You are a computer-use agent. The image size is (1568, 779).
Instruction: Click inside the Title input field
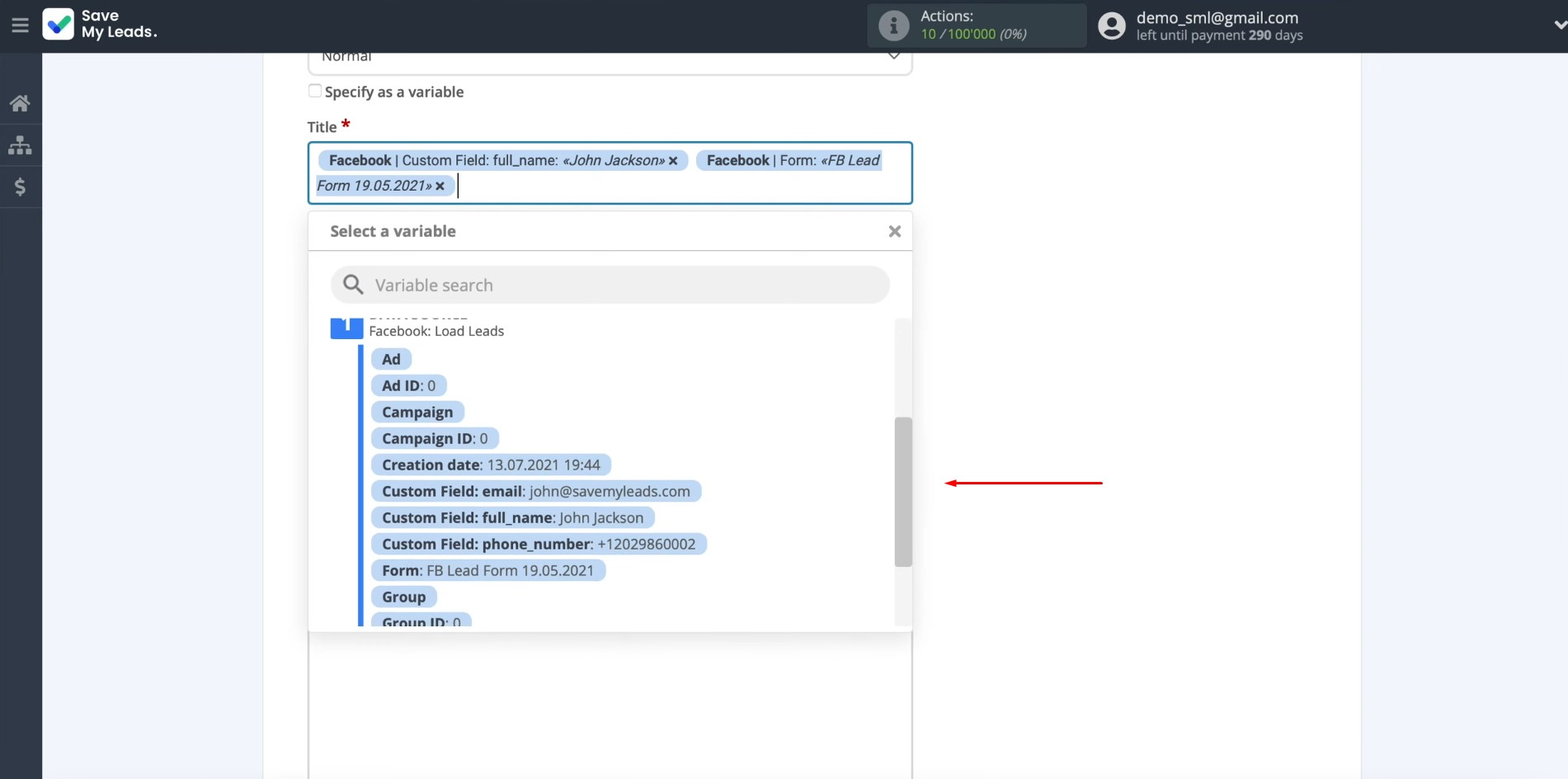coord(610,173)
